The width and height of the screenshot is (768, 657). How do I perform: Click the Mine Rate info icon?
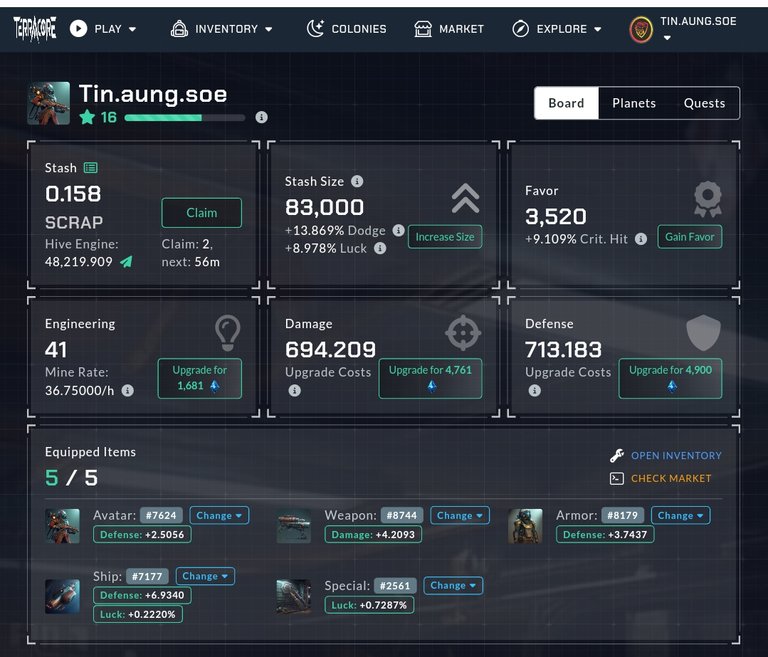[x=127, y=390]
